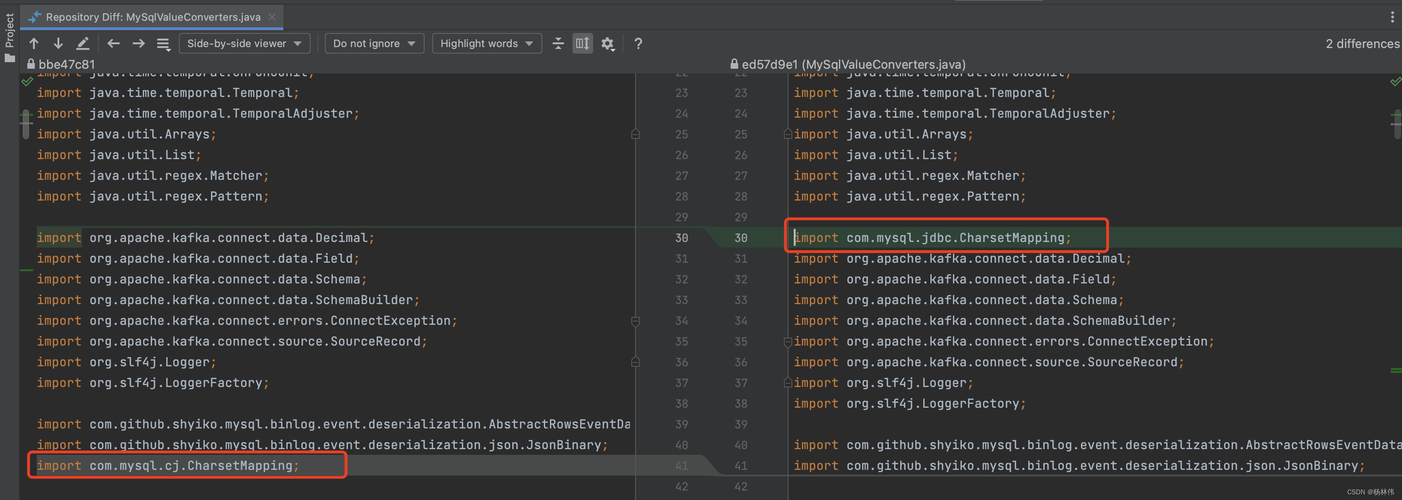Open diff settings gear icon

608,44
